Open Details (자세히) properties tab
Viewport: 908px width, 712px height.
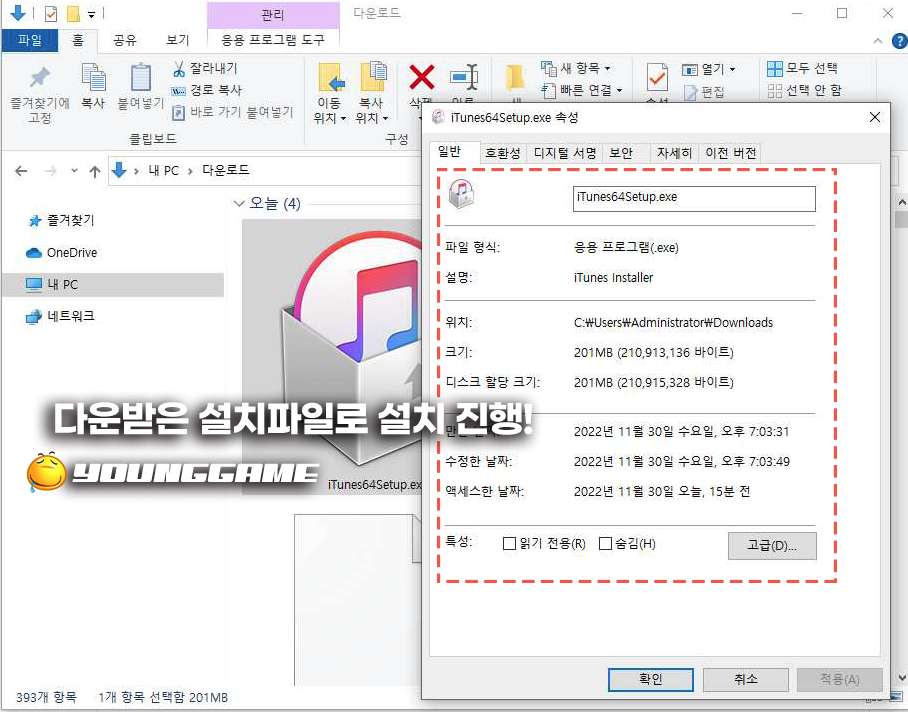click(x=674, y=153)
